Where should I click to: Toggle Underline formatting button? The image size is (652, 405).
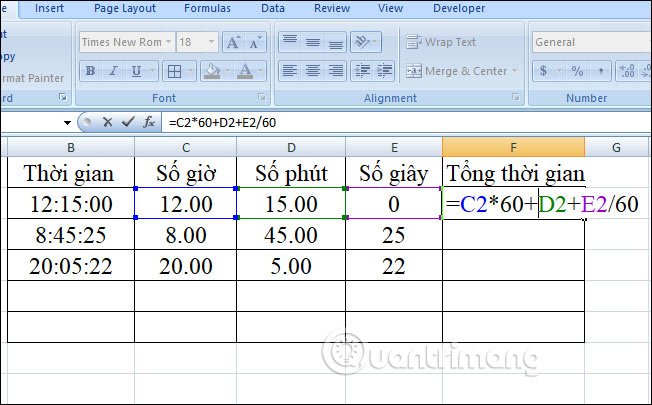click(136, 71)
